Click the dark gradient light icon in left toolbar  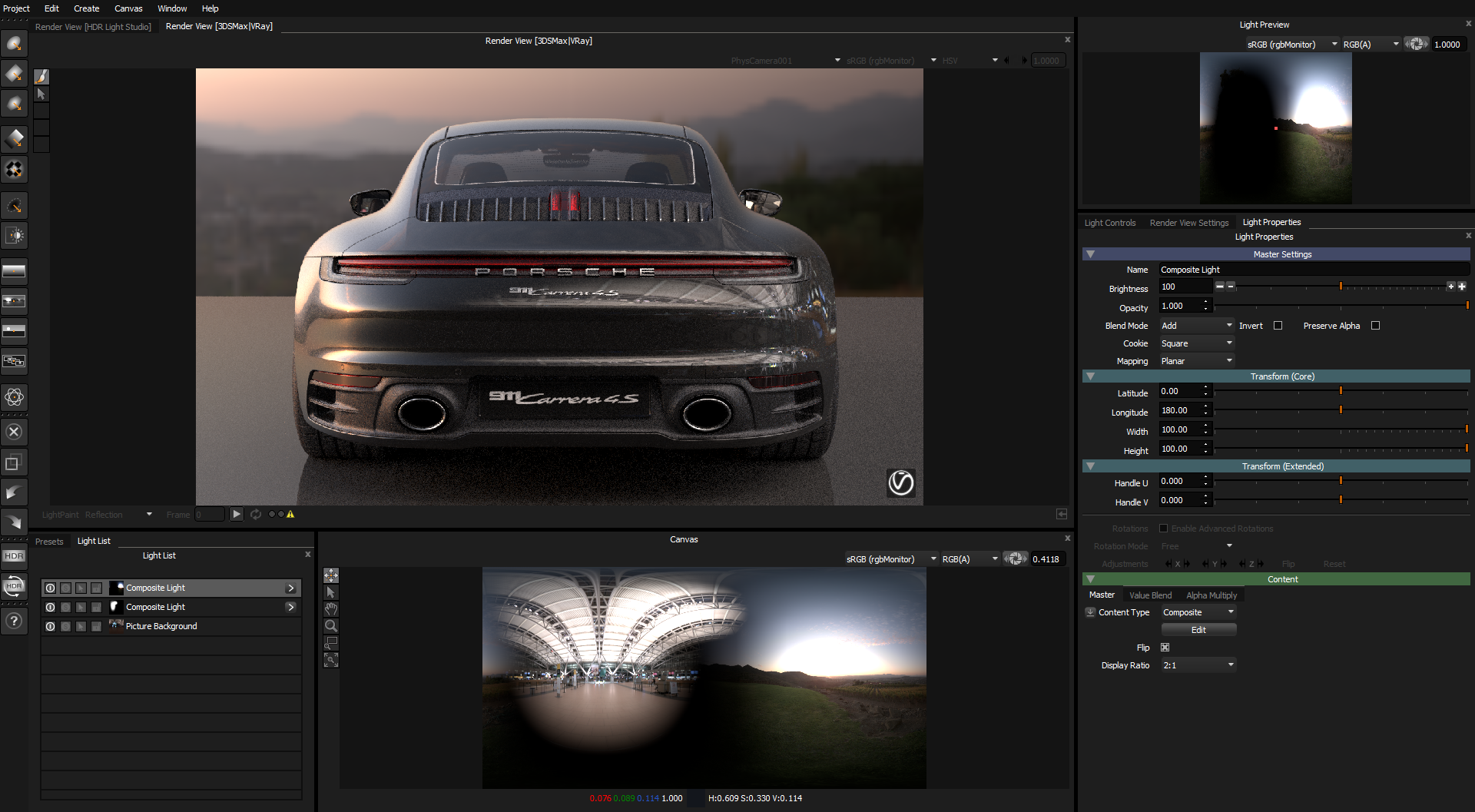pyautogui.click(x=14, y=204)
